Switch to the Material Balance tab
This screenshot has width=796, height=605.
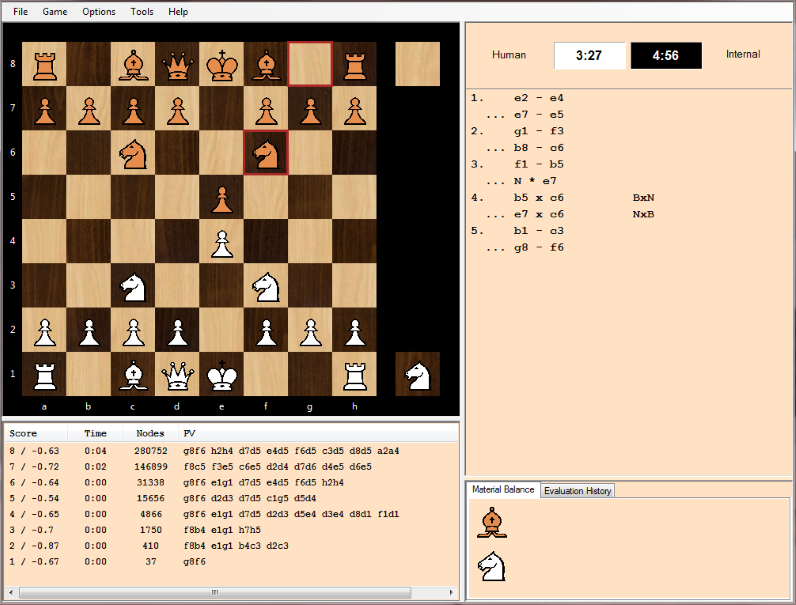(503, 489)
